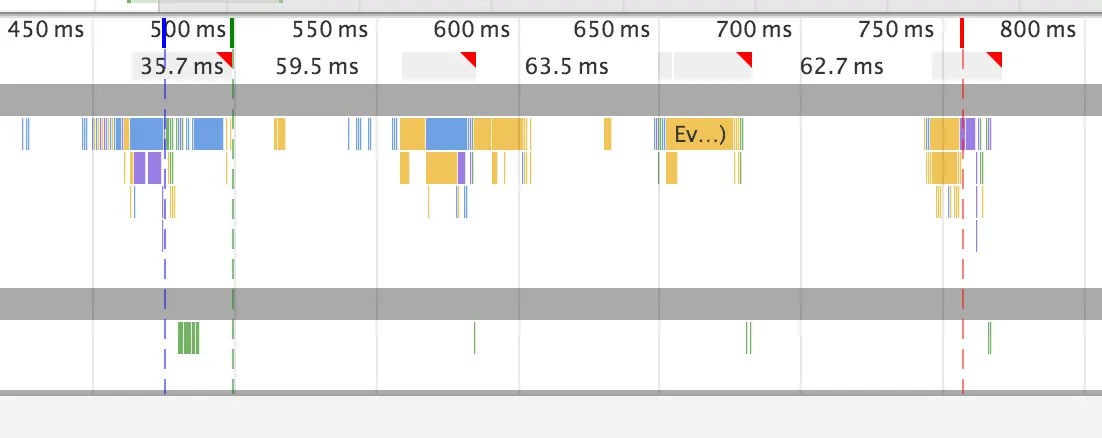Select the 63.5 ms frame

pyautogui.click(x=566, y=67)
